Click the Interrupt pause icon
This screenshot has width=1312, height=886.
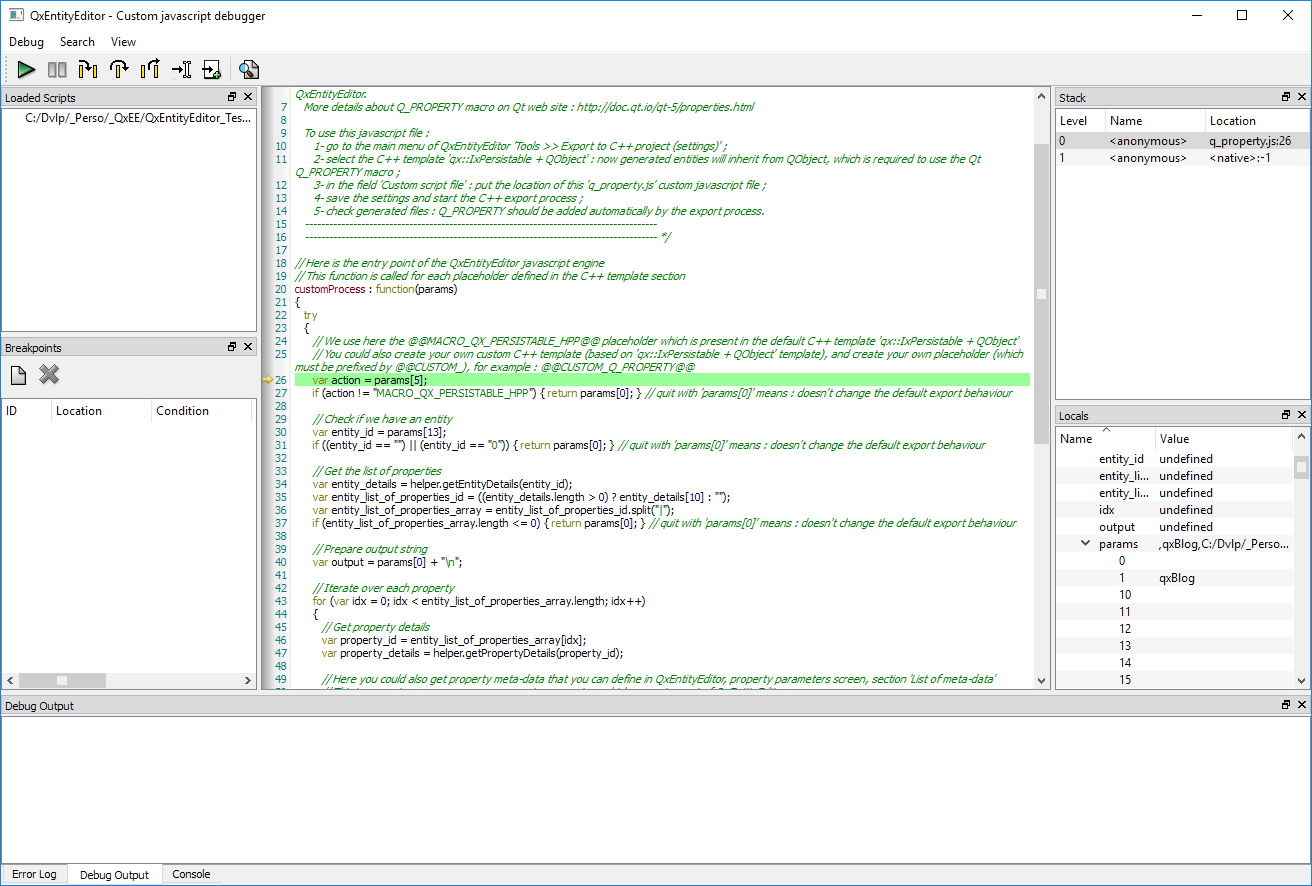pyautogui.click(x=57, y=70)
